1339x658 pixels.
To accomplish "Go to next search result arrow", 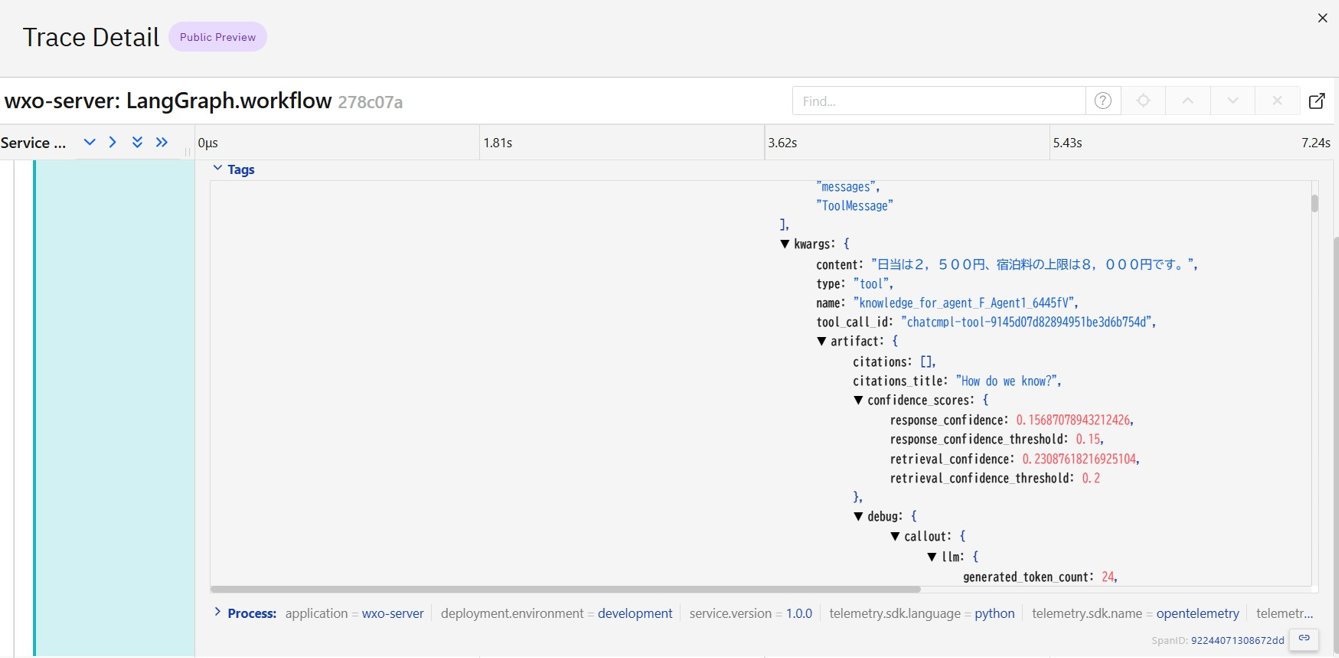I will click(1232, 101).
